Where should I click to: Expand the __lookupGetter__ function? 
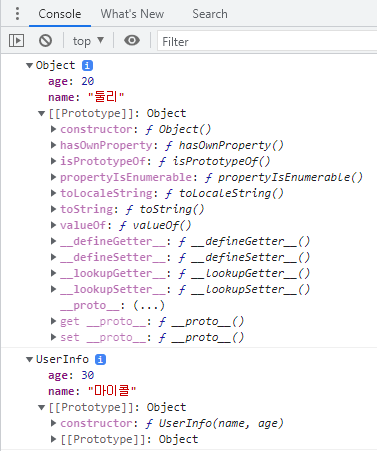53,273
